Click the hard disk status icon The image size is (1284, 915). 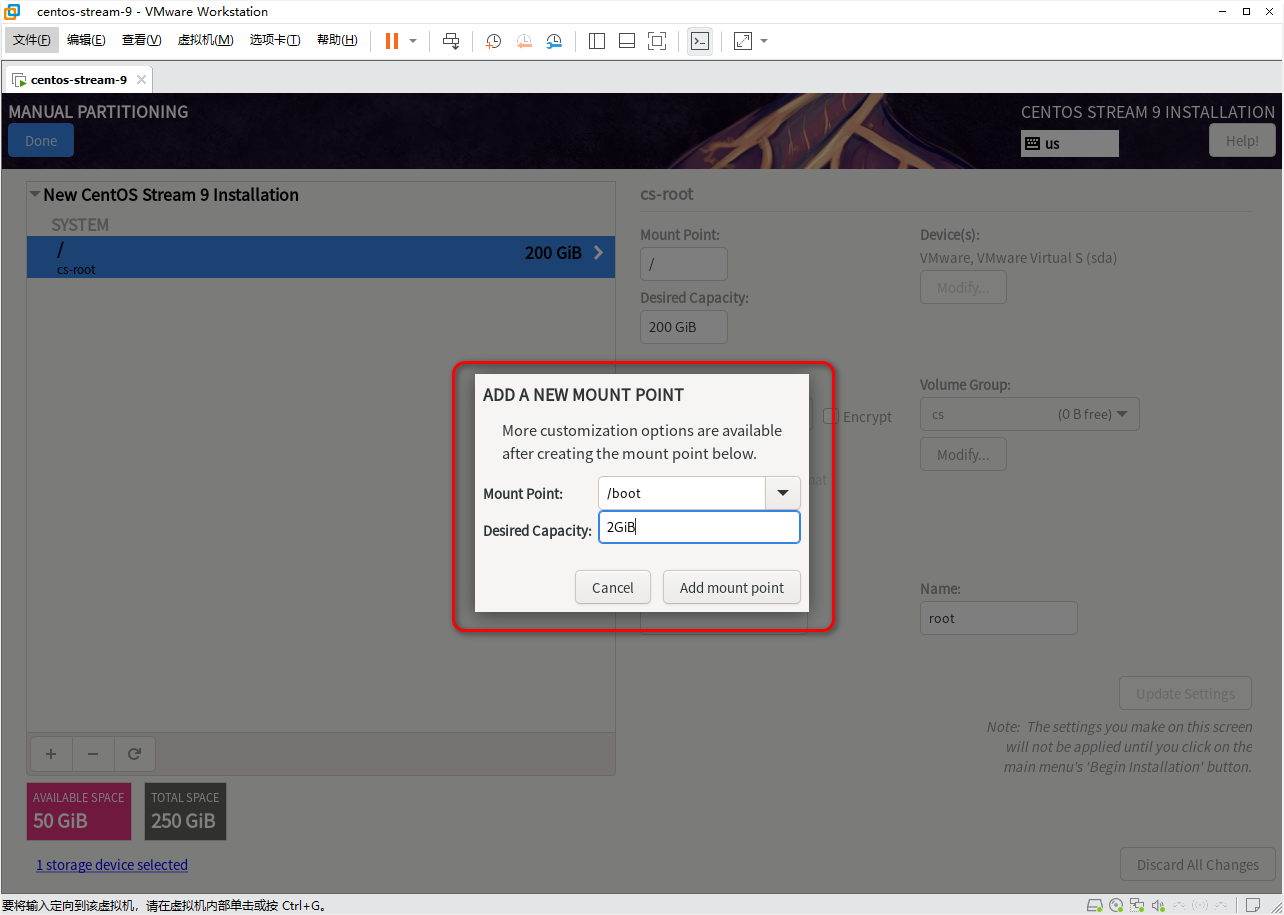pos(1093,906)
